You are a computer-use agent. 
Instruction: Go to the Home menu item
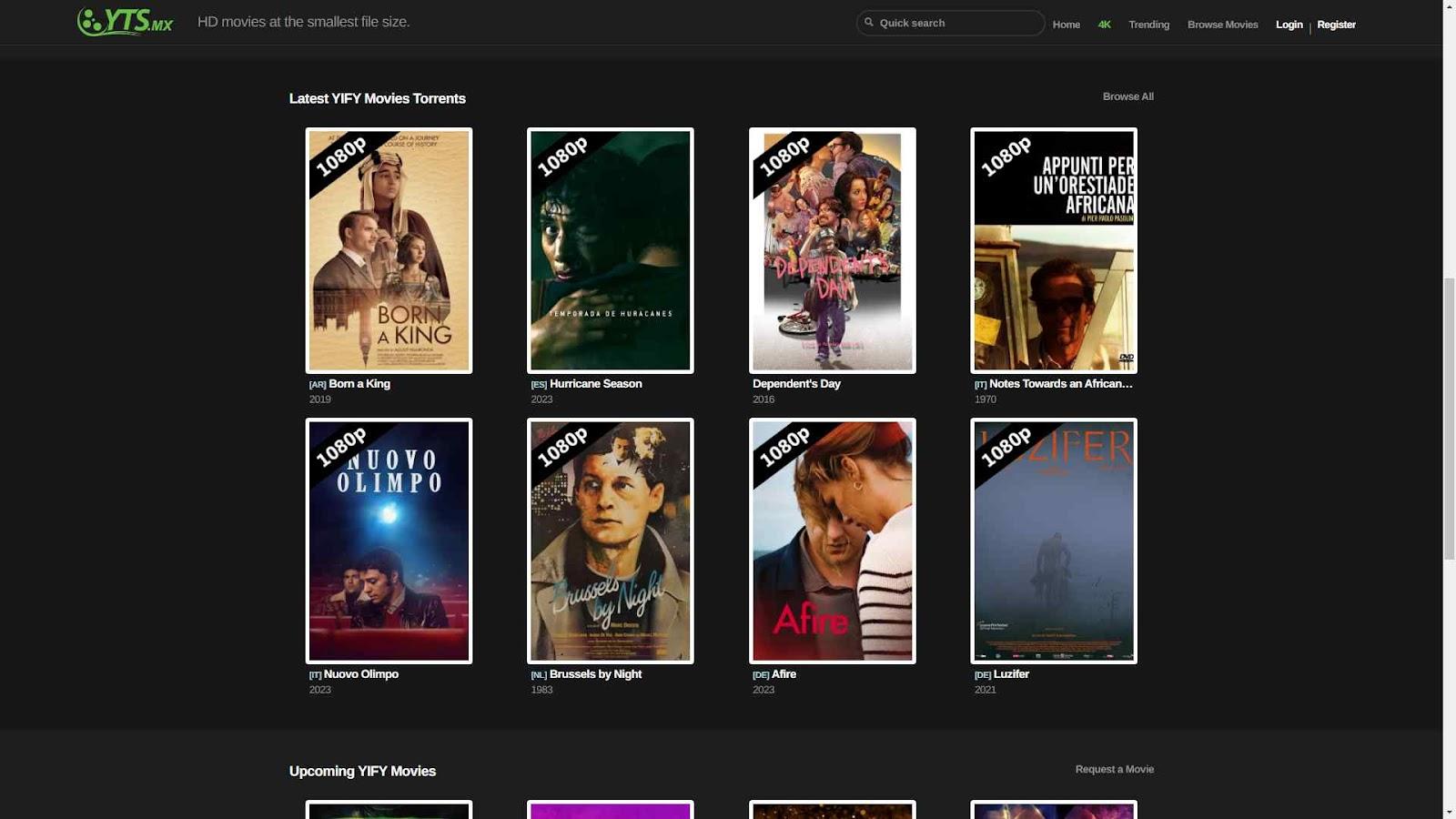tap(1066, 25)
